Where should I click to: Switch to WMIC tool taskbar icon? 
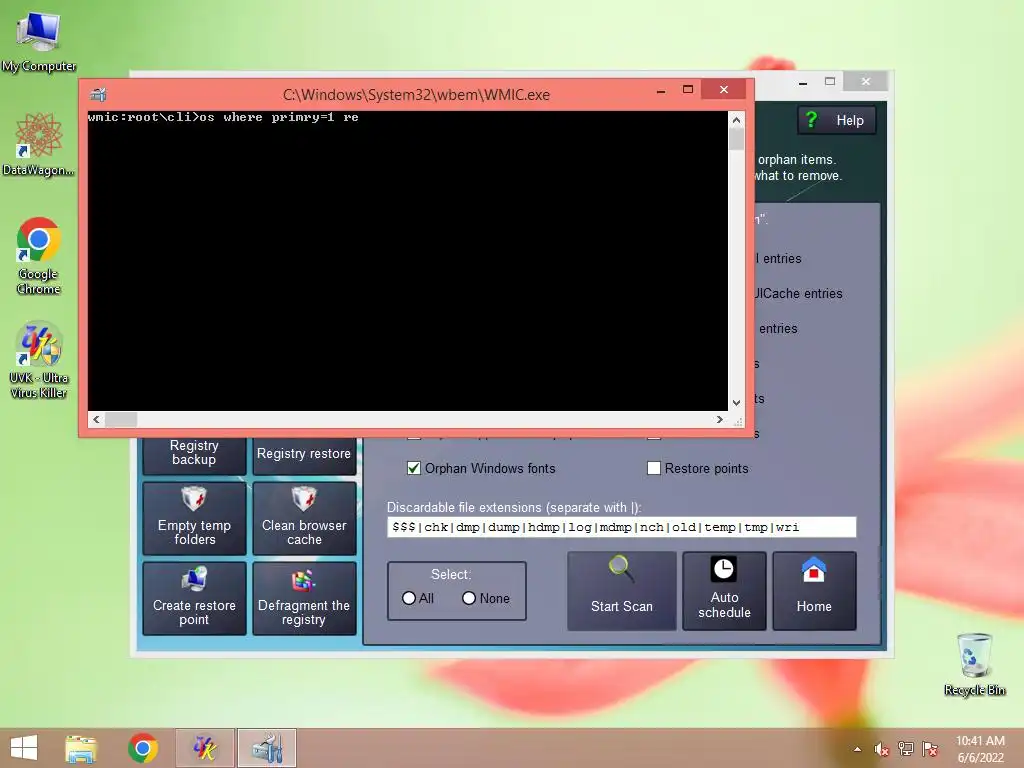[x=266, y=748]
